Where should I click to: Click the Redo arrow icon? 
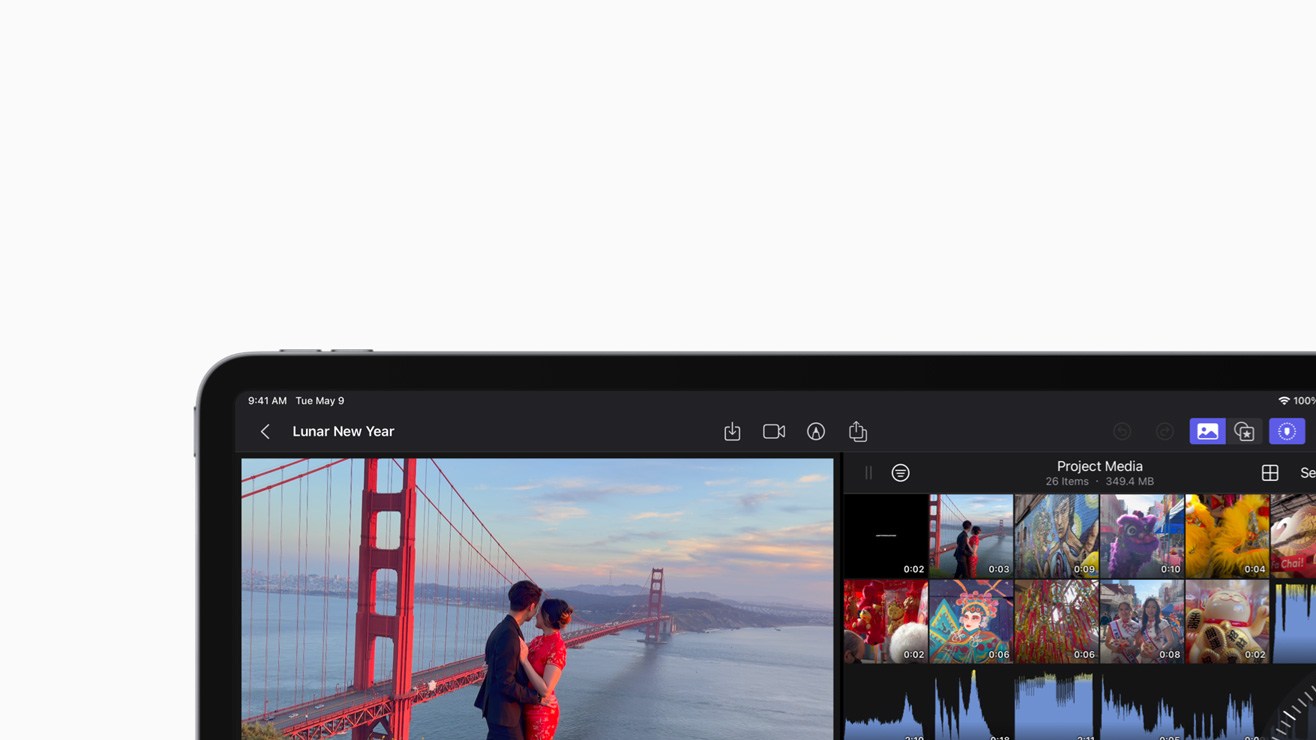click(x=1164, y=432)
